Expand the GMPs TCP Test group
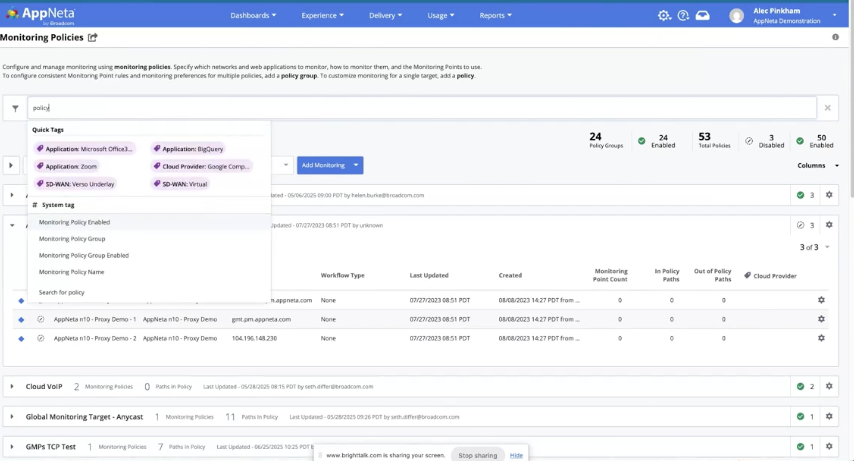 [x=11, y=446]
